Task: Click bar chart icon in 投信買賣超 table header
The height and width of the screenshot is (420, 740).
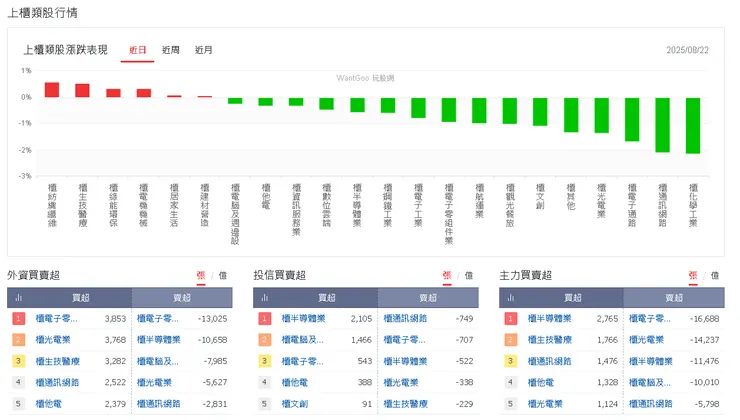Action: [x=265, y=298]
